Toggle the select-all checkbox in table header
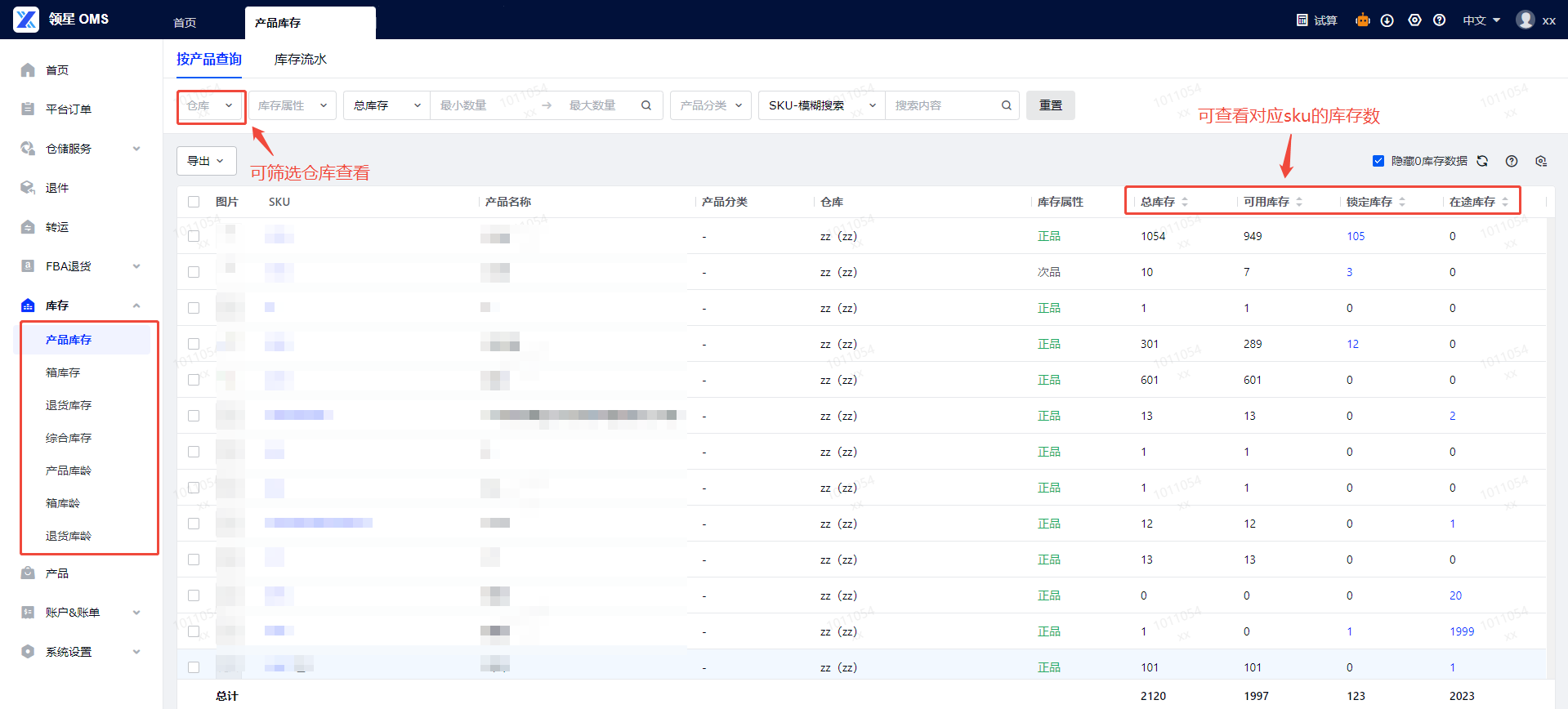This screenshot has height=709, width=1568. click(194, 202)
